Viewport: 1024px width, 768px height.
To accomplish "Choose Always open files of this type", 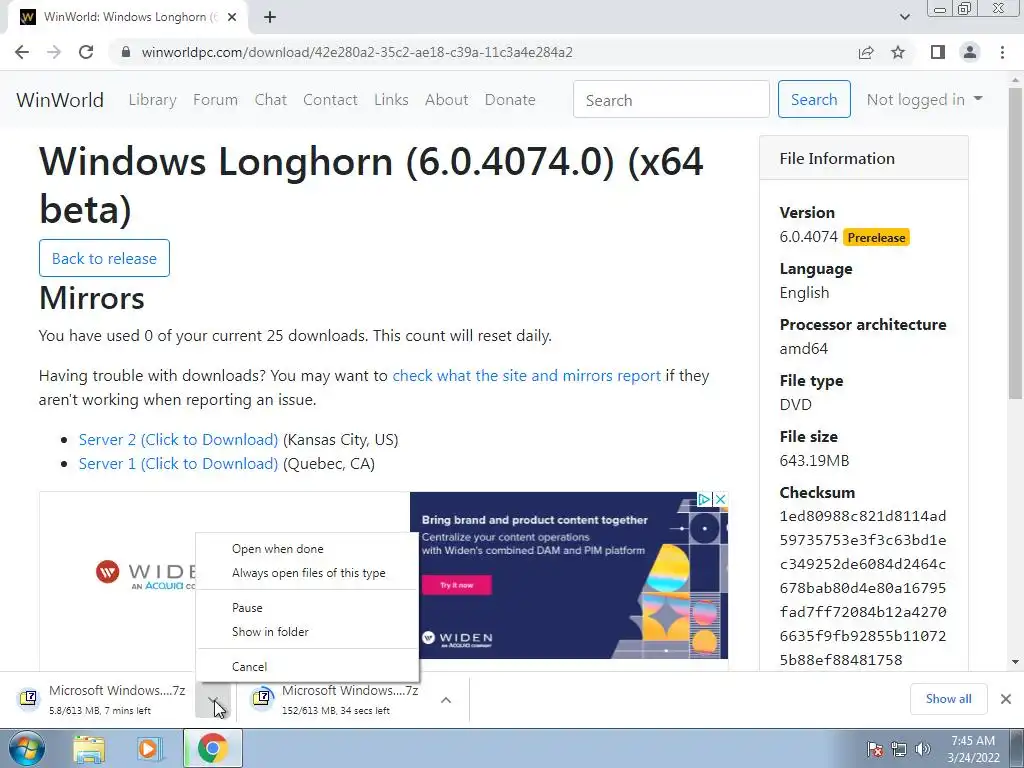I will [x=307, y=573].
